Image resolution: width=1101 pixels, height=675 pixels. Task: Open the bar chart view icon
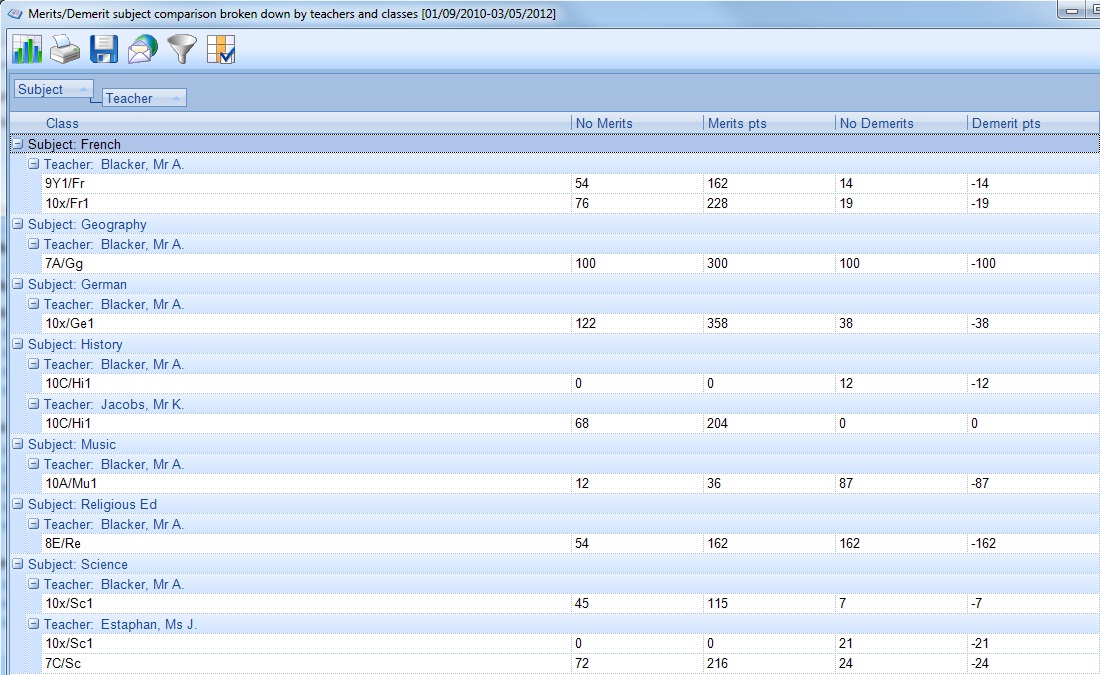tap(27, 50)
